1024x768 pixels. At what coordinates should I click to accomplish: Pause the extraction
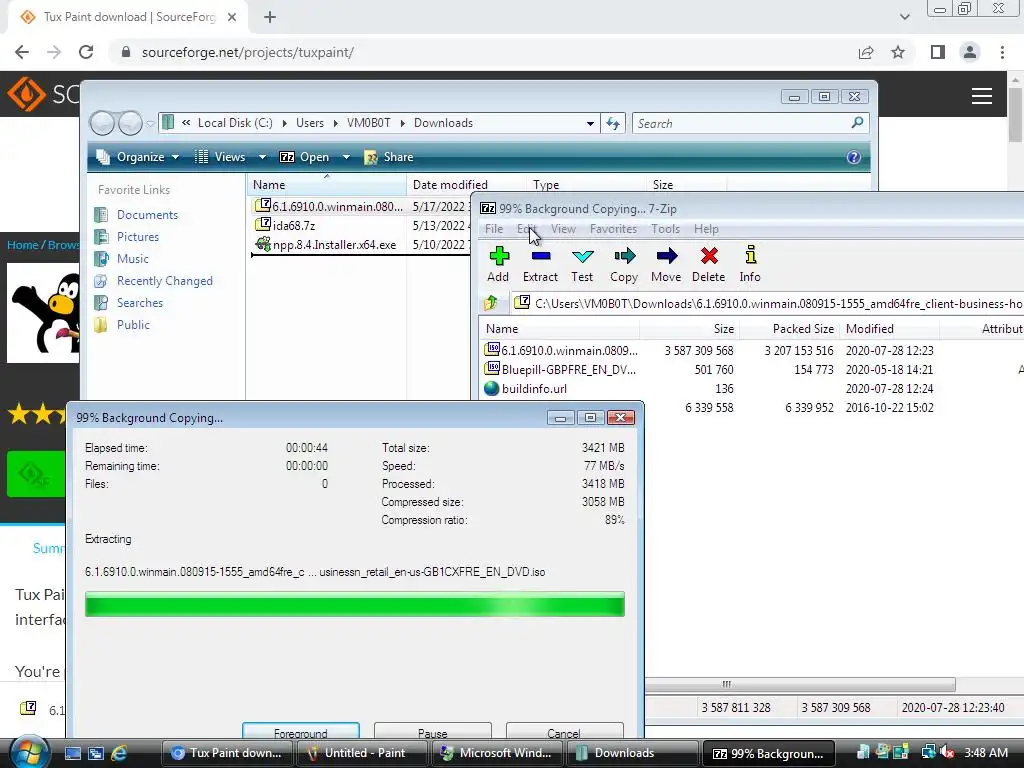(x=432, y=733)
